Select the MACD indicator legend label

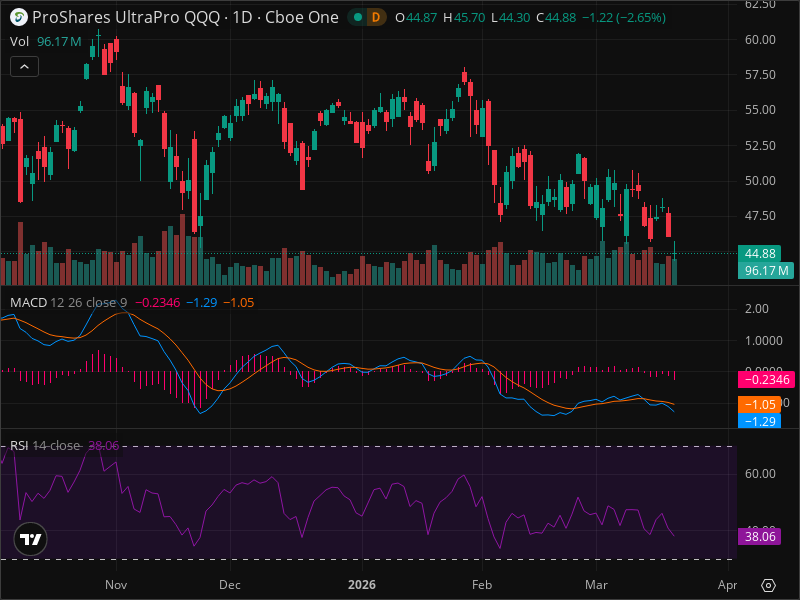point(29,303)
